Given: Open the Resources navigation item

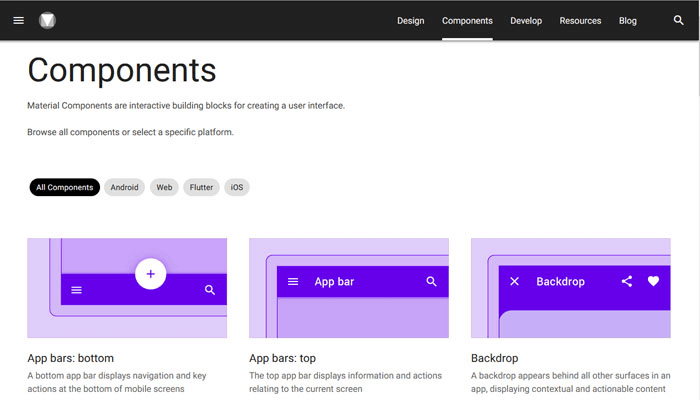Looking at the screenshot, I should [x=580, y=21].
